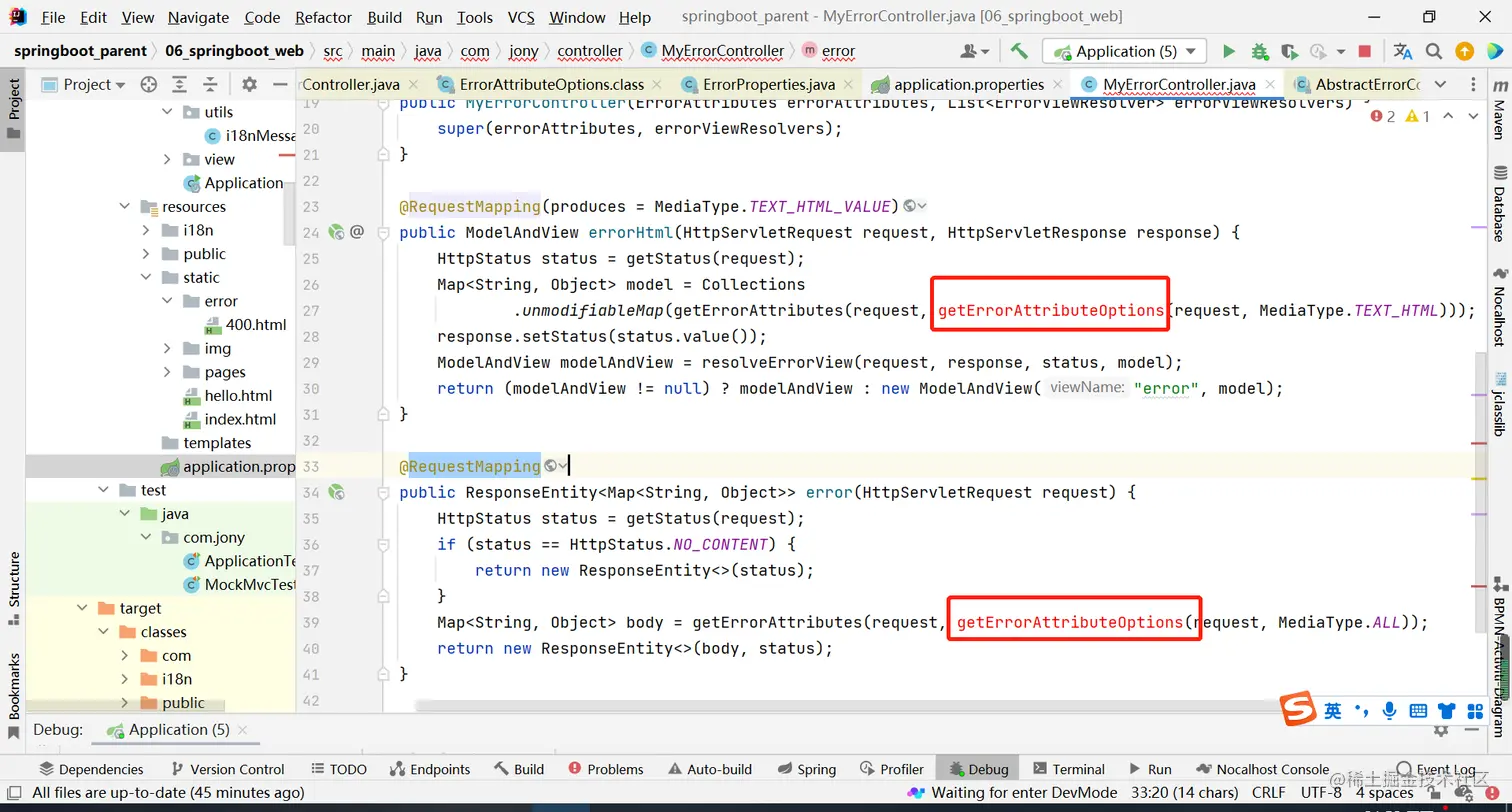The height and width of the screenshot is (812, 1512).
Task: Expand the i18n folder under resources
Action: [146, 230]
